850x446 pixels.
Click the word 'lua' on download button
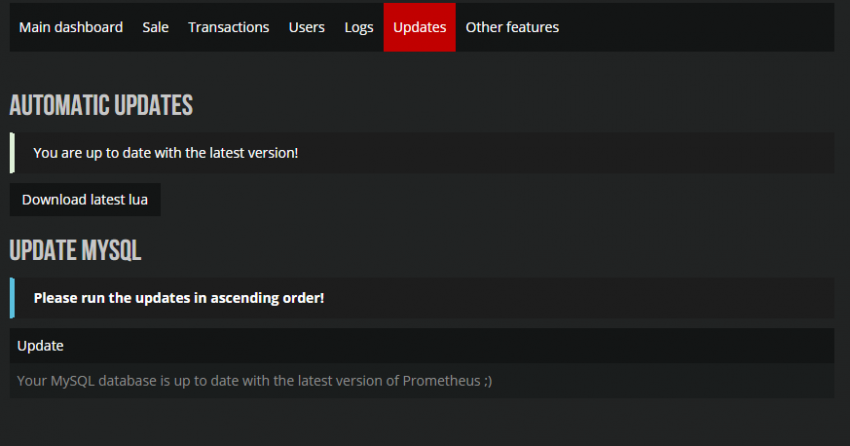click(138, 199)
